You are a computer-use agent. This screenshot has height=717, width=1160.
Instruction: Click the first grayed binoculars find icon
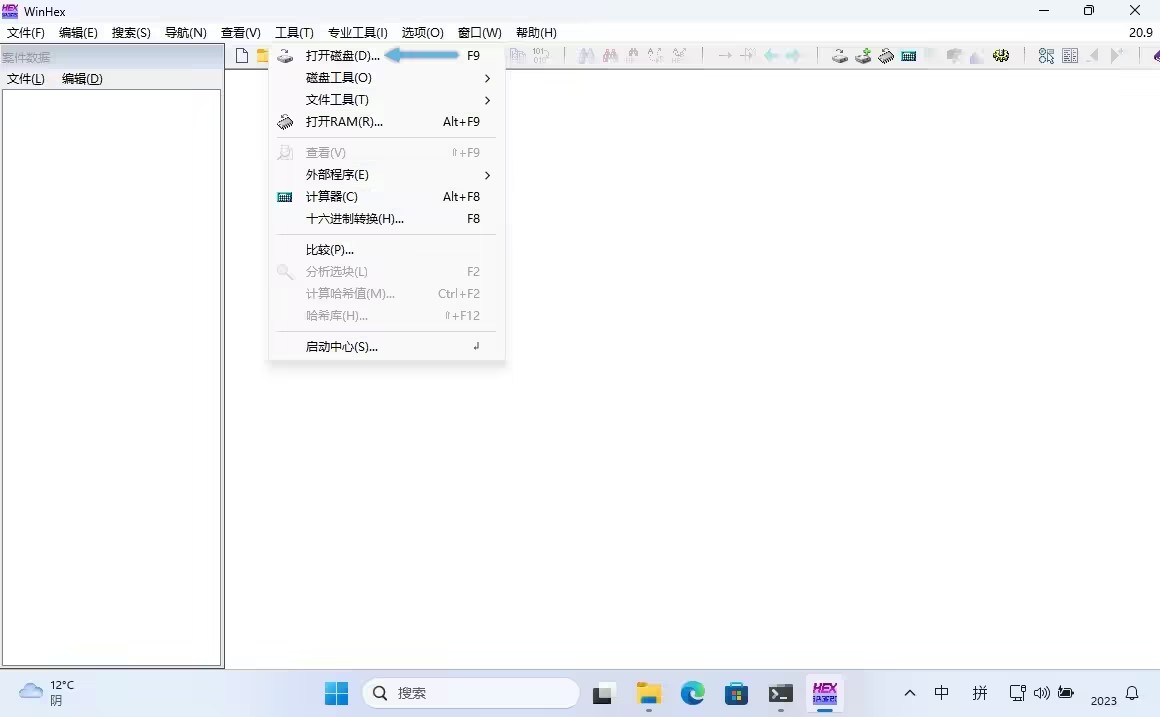(586, 55)
